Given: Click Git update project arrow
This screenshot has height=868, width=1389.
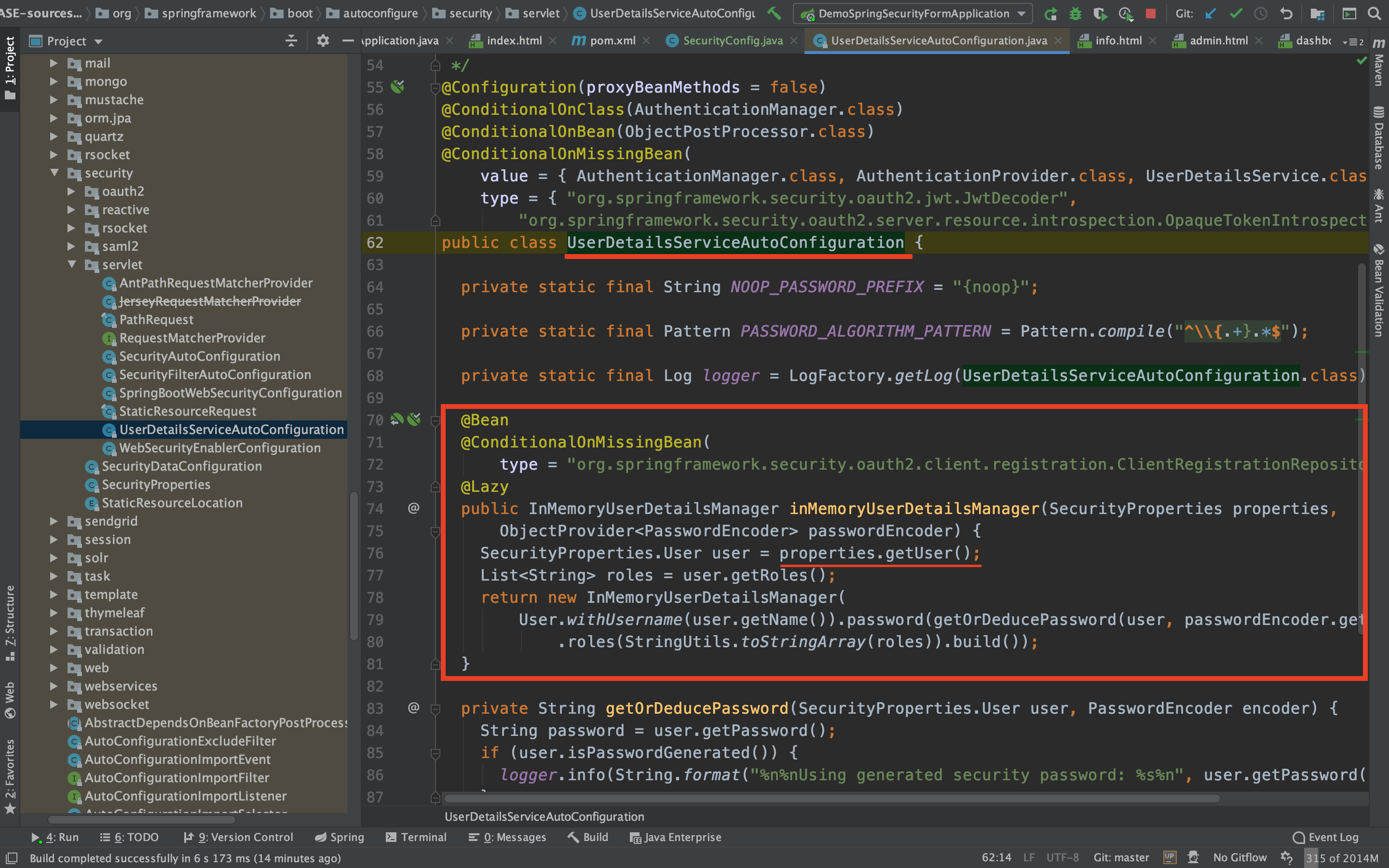Looking at the screenshot, I should (x=1211, y=13).
